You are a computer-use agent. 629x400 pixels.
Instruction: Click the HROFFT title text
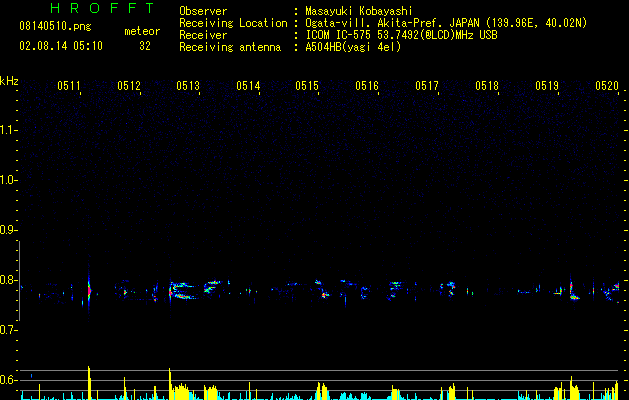pos(102,8)
